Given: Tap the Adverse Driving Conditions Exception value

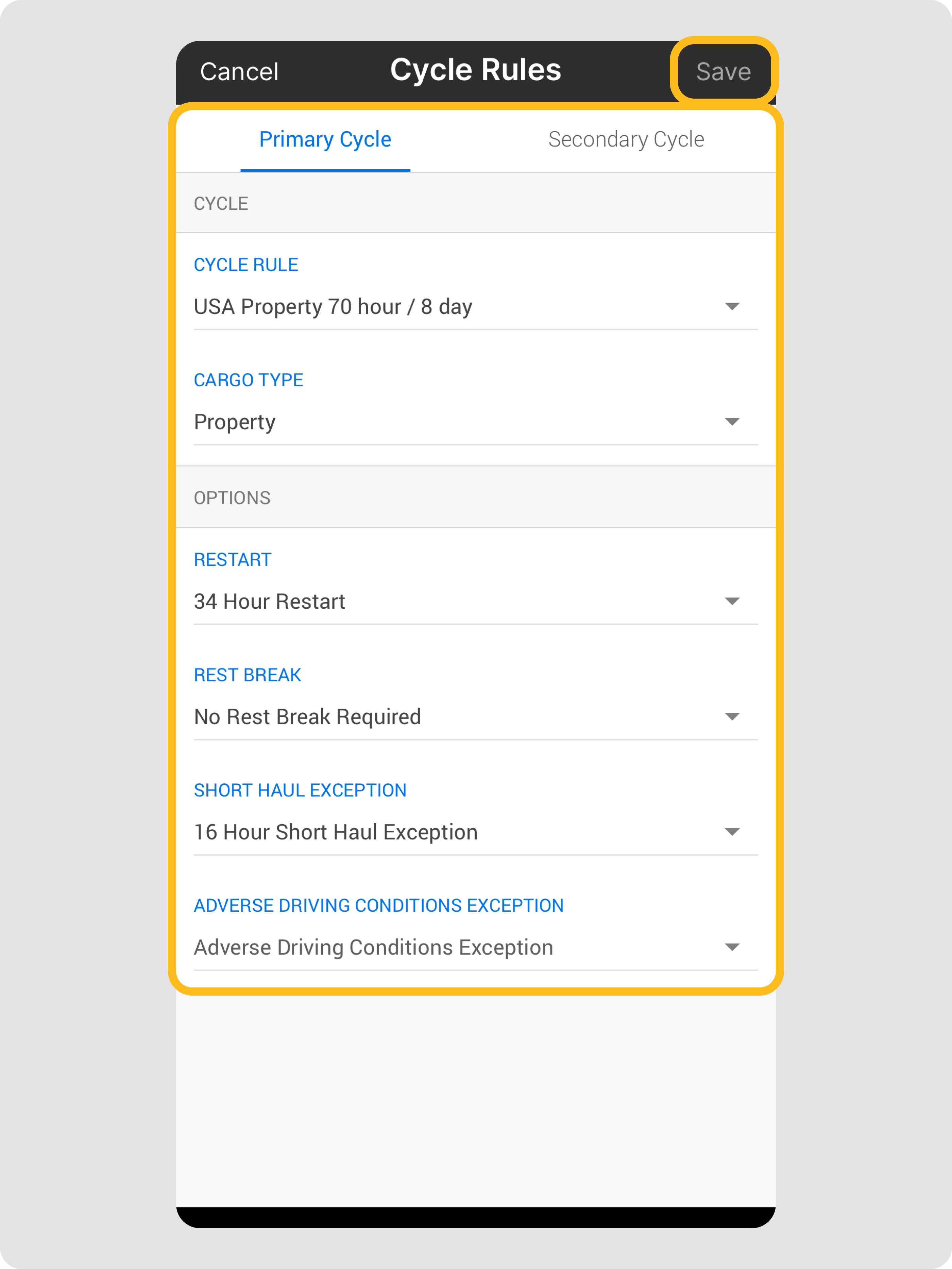Looking at the screenshot, I should [373, 948].
